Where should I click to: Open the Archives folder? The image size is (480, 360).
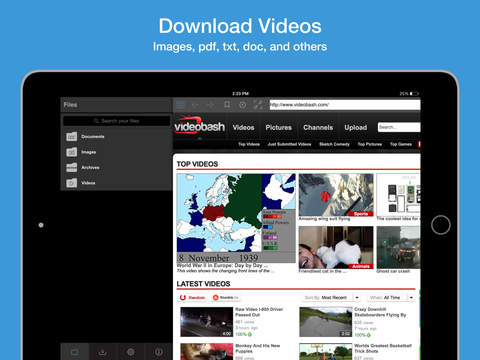pyautogui.click(x=116, y=167)
